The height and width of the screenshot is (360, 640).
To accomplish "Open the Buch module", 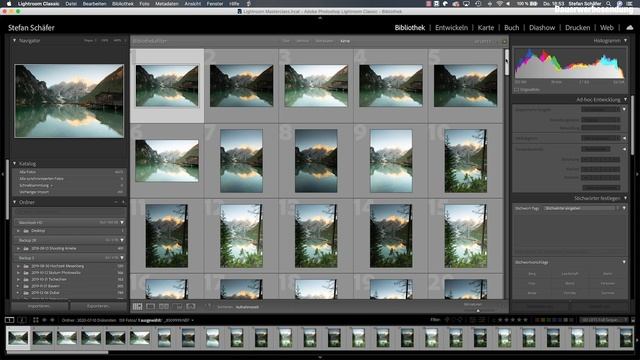I will tap(511, 28).
